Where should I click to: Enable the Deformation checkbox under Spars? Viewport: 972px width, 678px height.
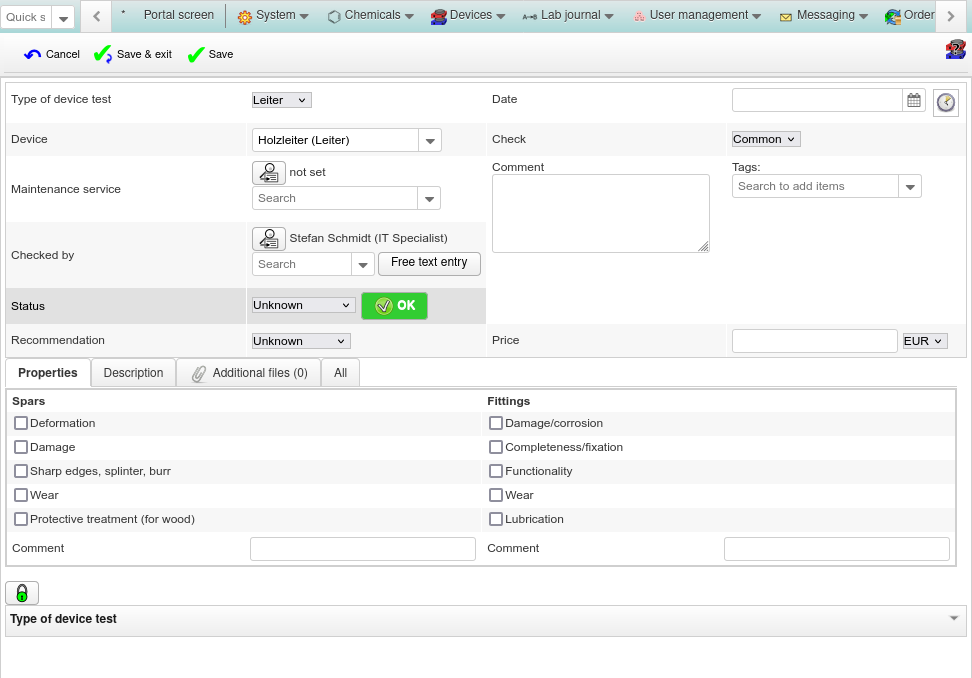pos(21,423)
